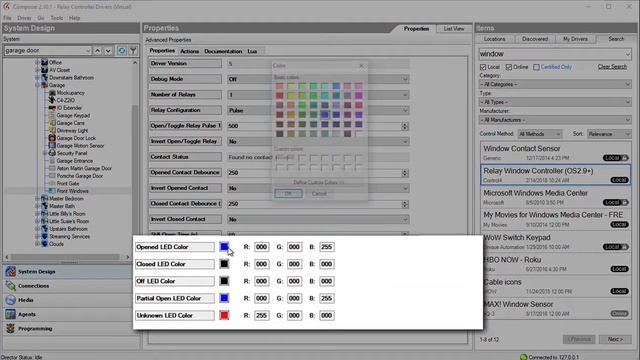Toggle the Certified Only checkbox
This screenshot has width=640, height=360.
point(536,67)
